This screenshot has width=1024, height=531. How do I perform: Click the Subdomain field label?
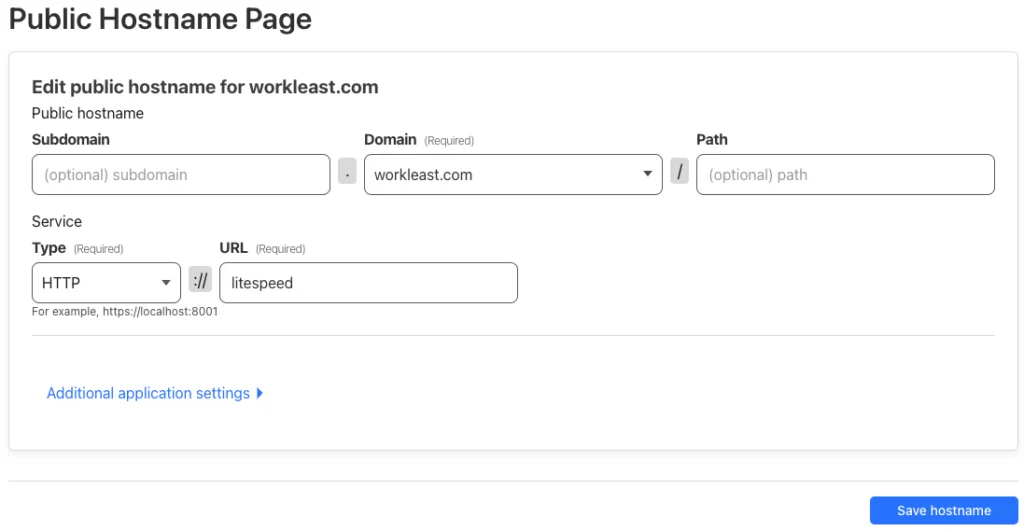pyautogui.click(x=71, y=139)
